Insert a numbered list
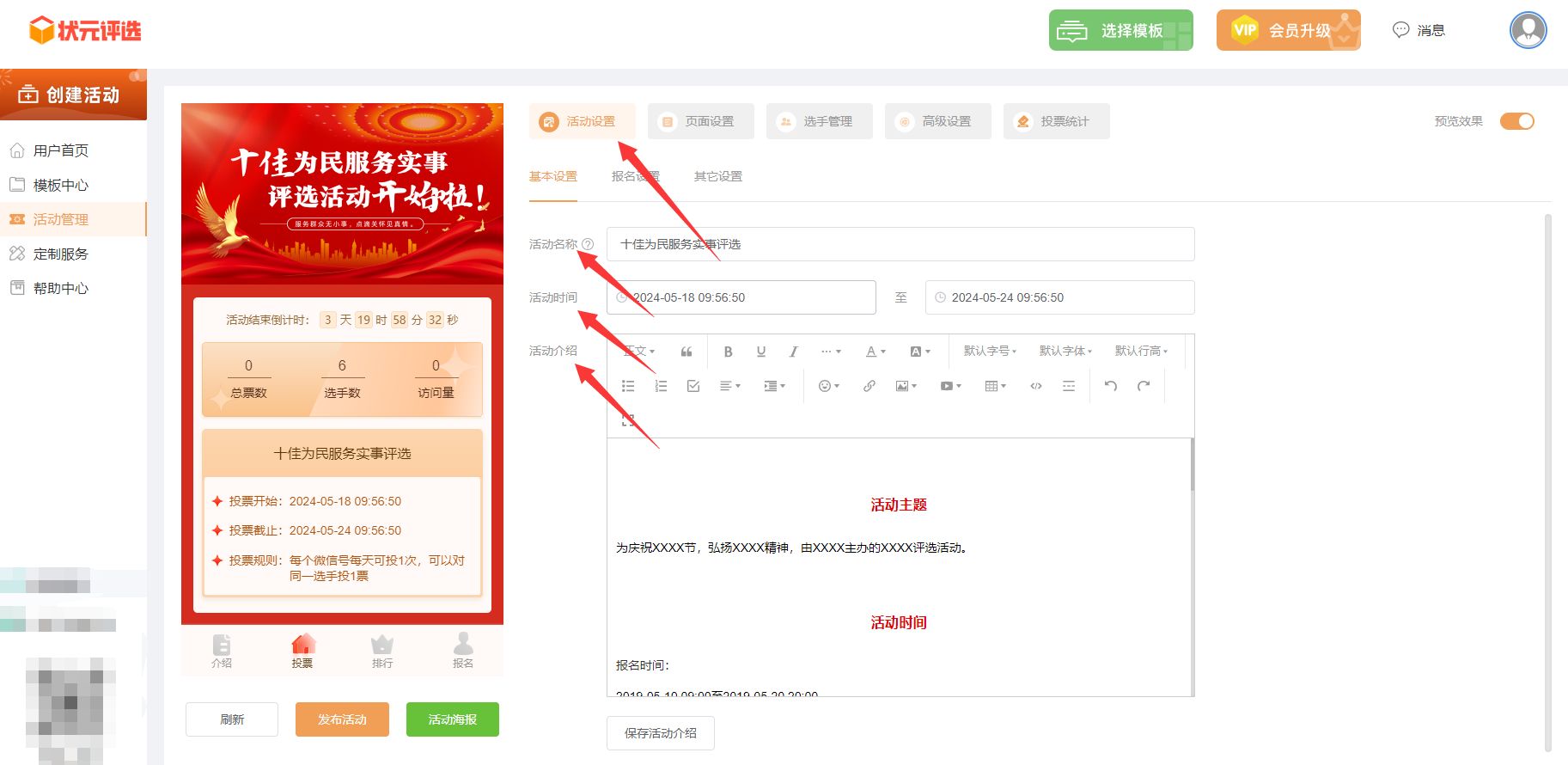This screenshot has width=1568, height=765. 661,386
